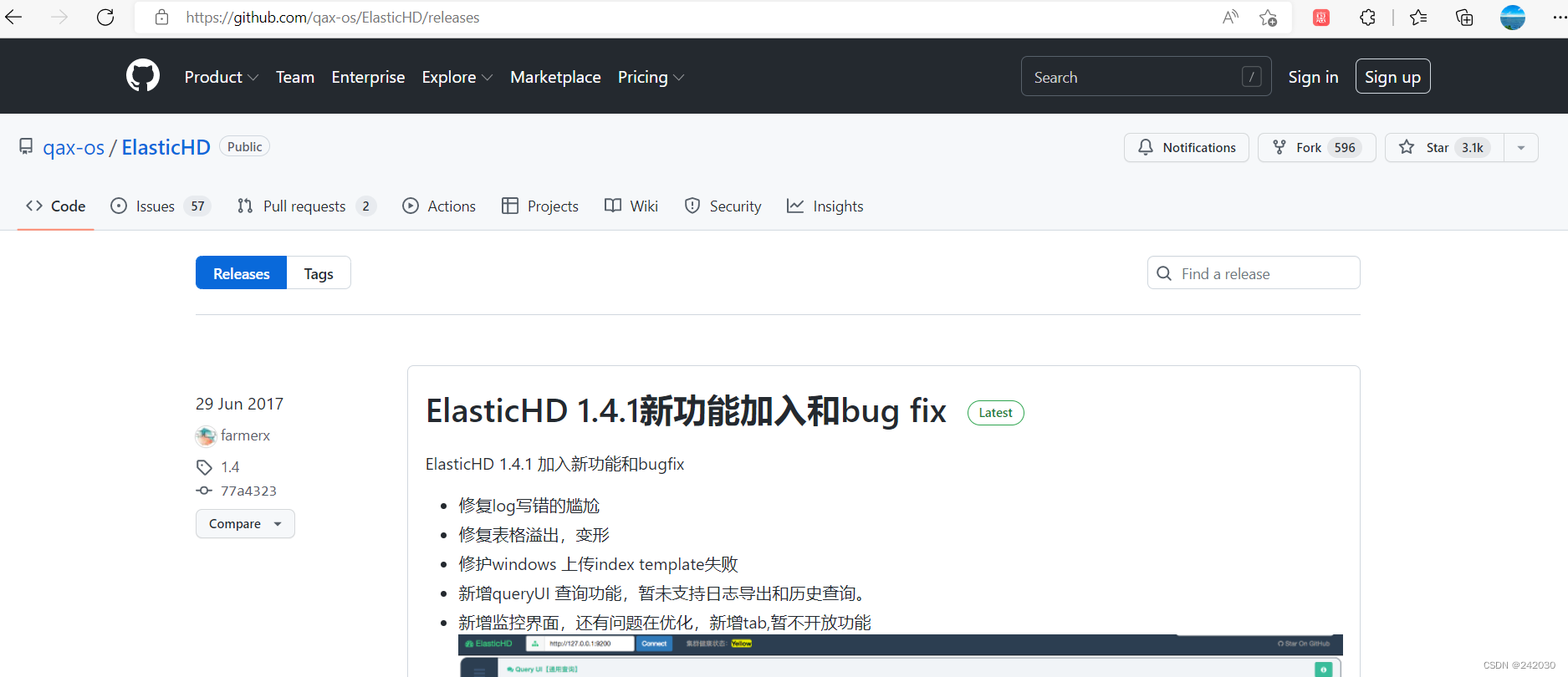The width and height of the screenshot is (1568, 677).
Task: Click the red extension icon in toolbar
Action: coord(1321,18)
